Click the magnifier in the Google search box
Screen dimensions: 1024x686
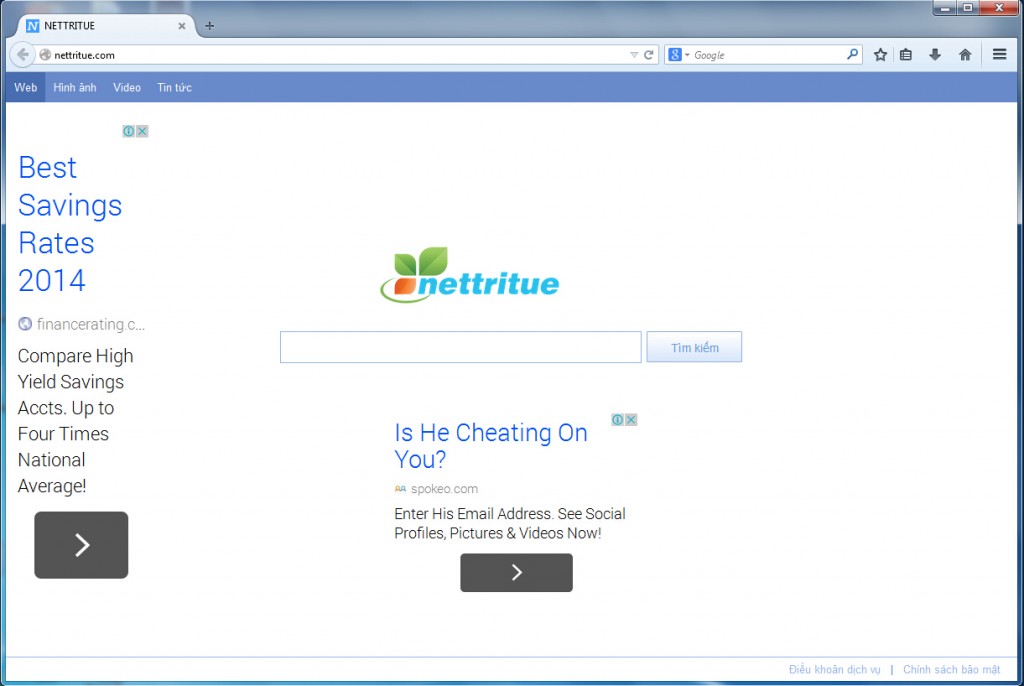[x=852, y=54]
